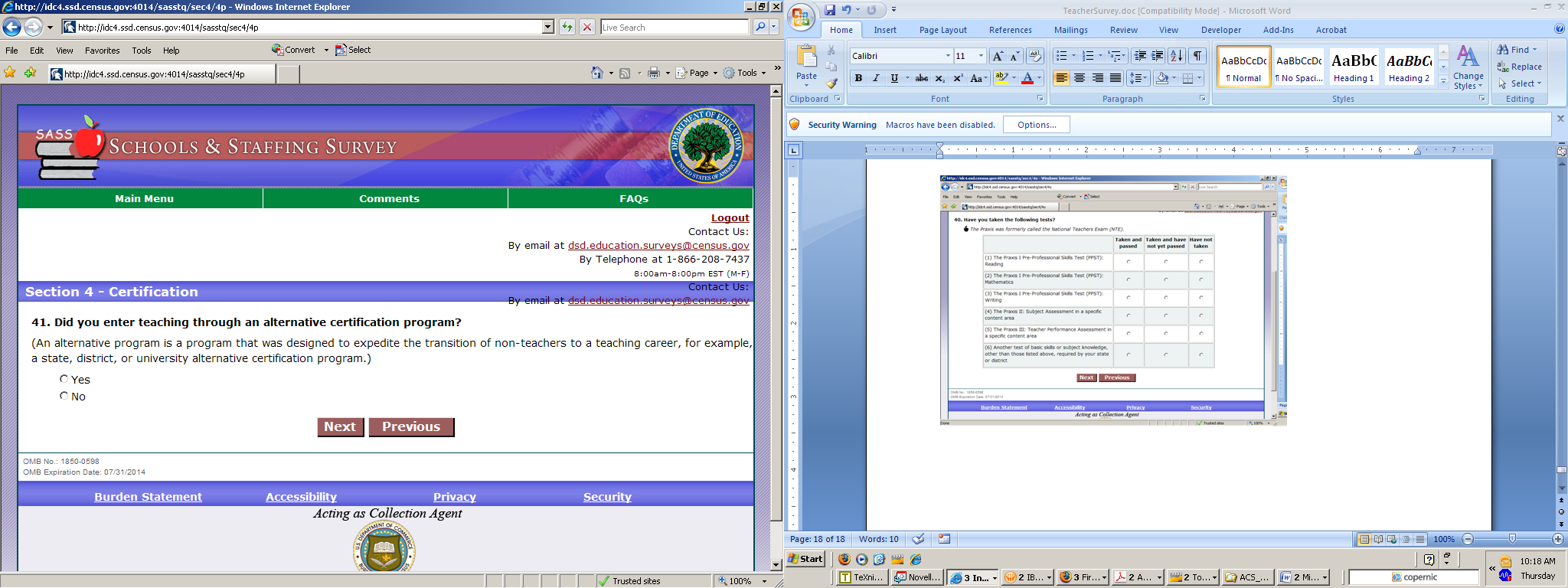Click the Options button in Security Warning bar
Viewport: 1568px width, 588px height.
[x=1037, y=125]
